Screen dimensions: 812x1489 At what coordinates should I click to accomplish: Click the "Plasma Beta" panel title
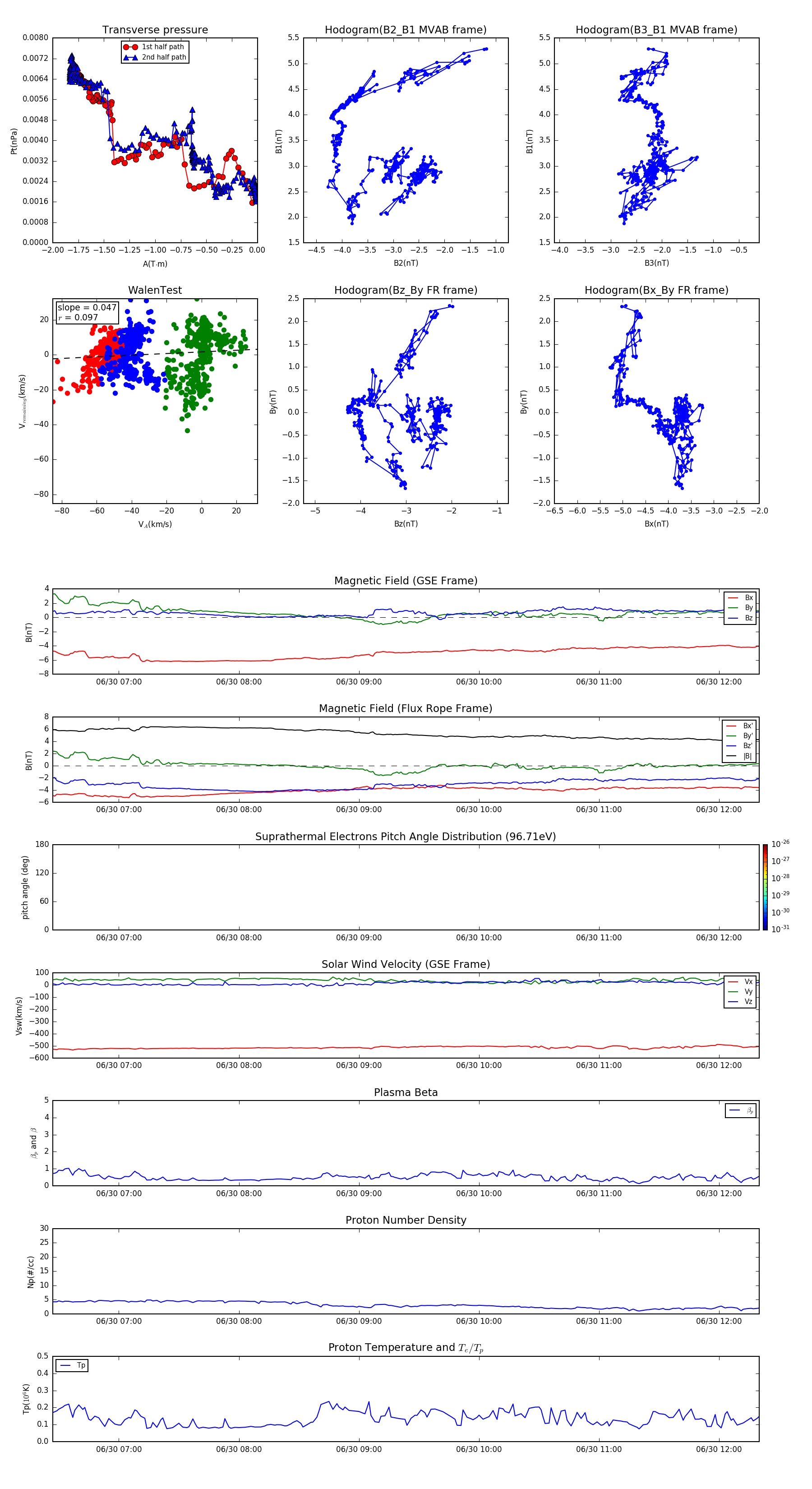coord(406,1092)
